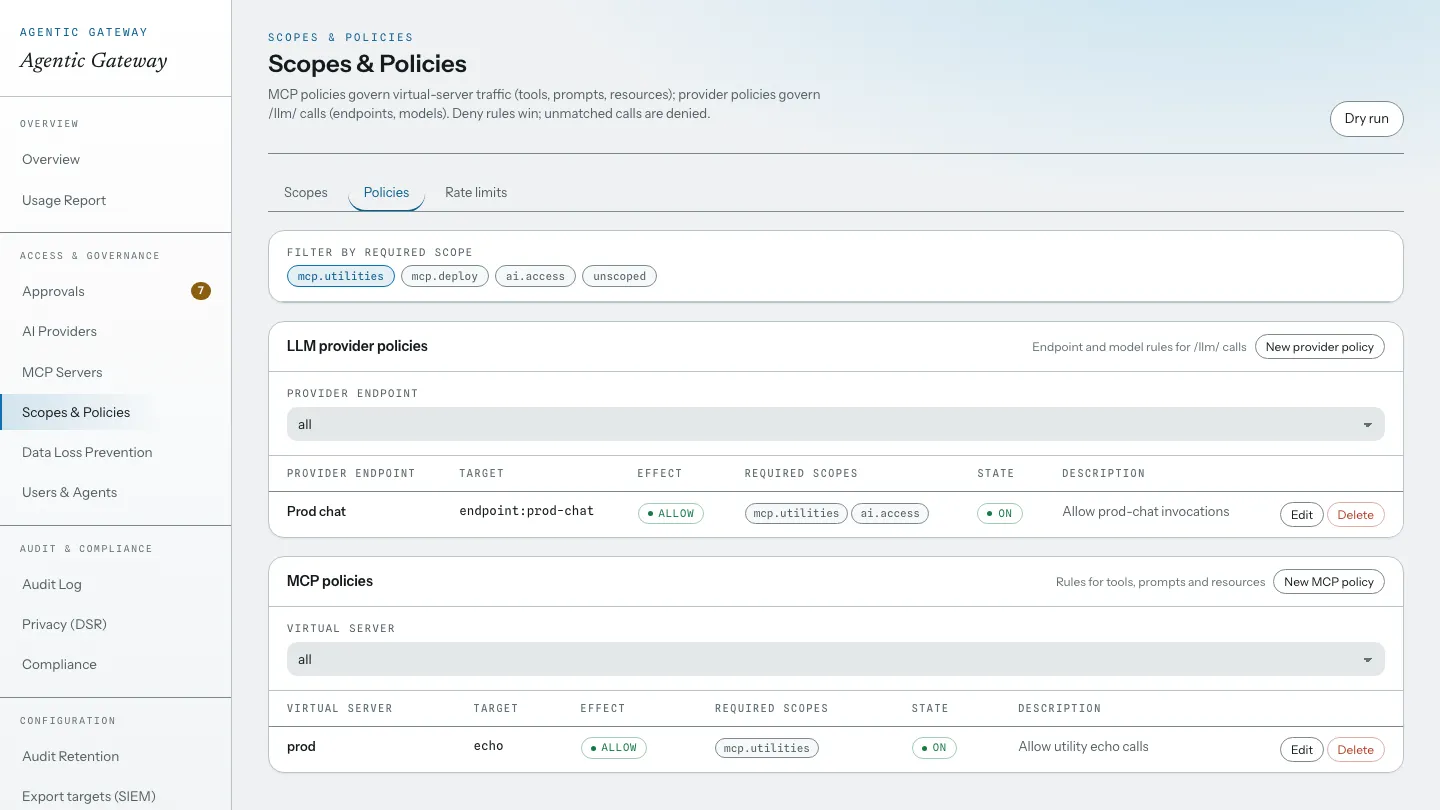Image resolution: width=1440 pixels, height=810 pixels.
Task: Toggle the mcp.utilities scope filter chip
Action: point(341,276)
